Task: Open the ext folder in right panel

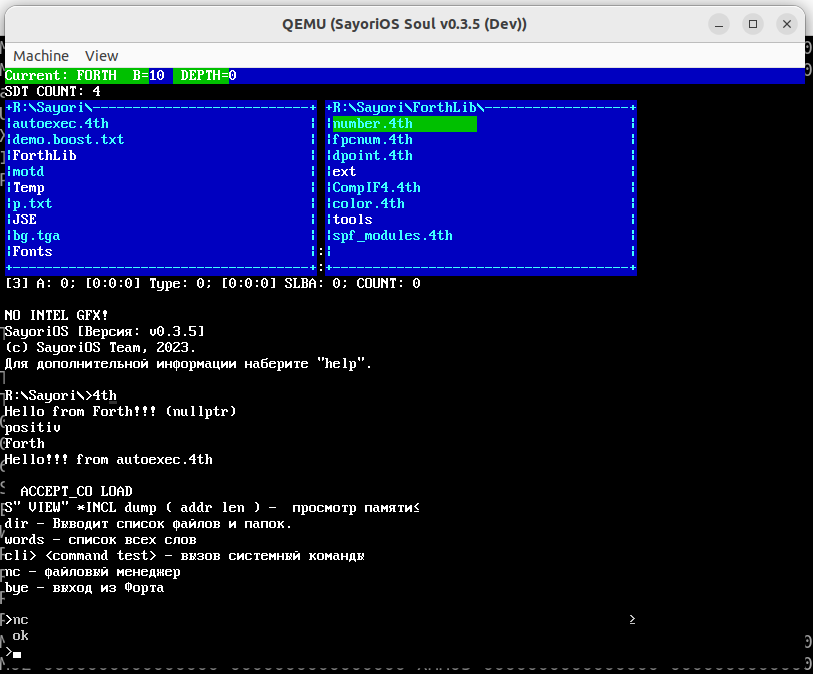Action: 344,171
